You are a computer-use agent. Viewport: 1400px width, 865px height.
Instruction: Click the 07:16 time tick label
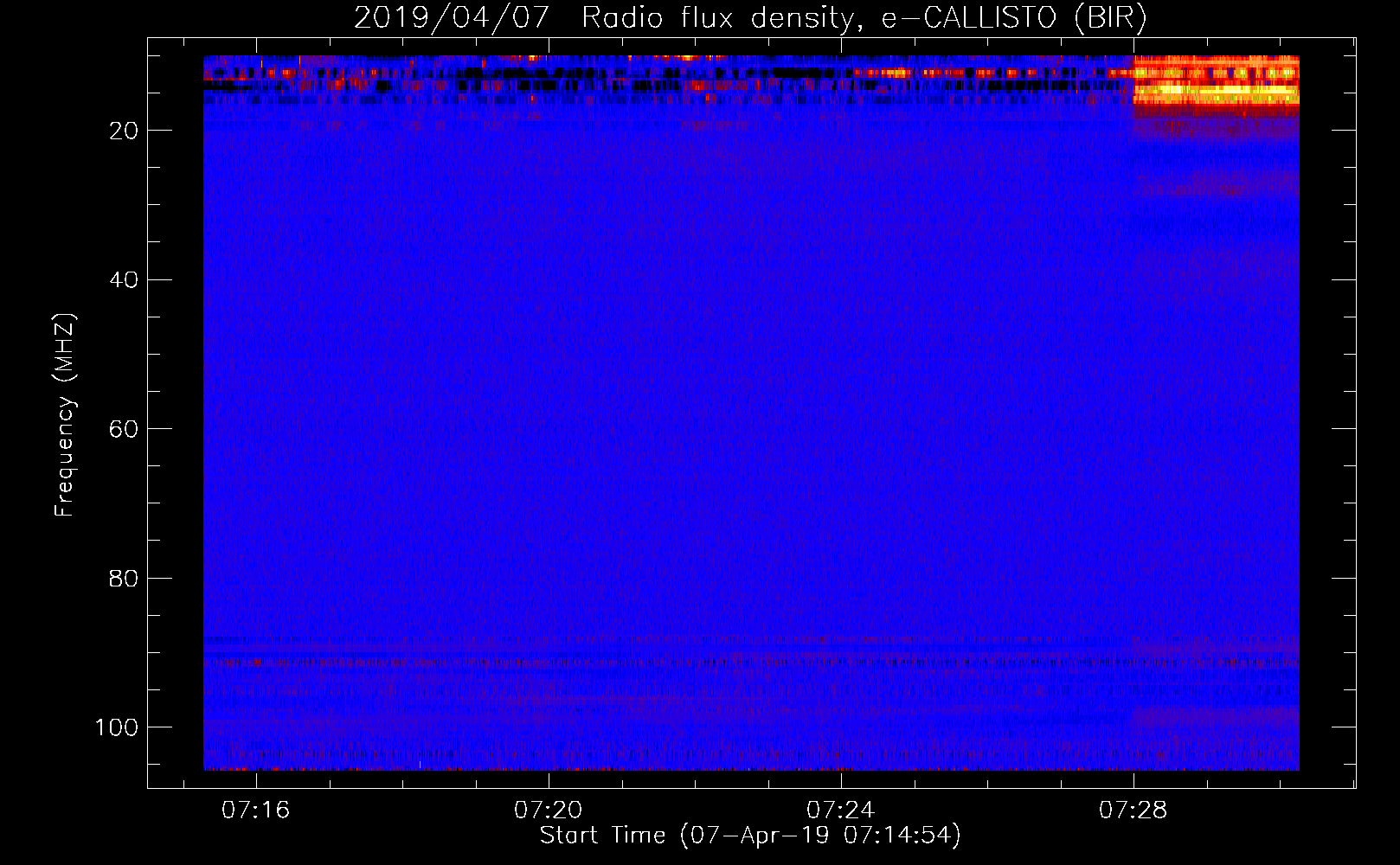click(256, 811)
